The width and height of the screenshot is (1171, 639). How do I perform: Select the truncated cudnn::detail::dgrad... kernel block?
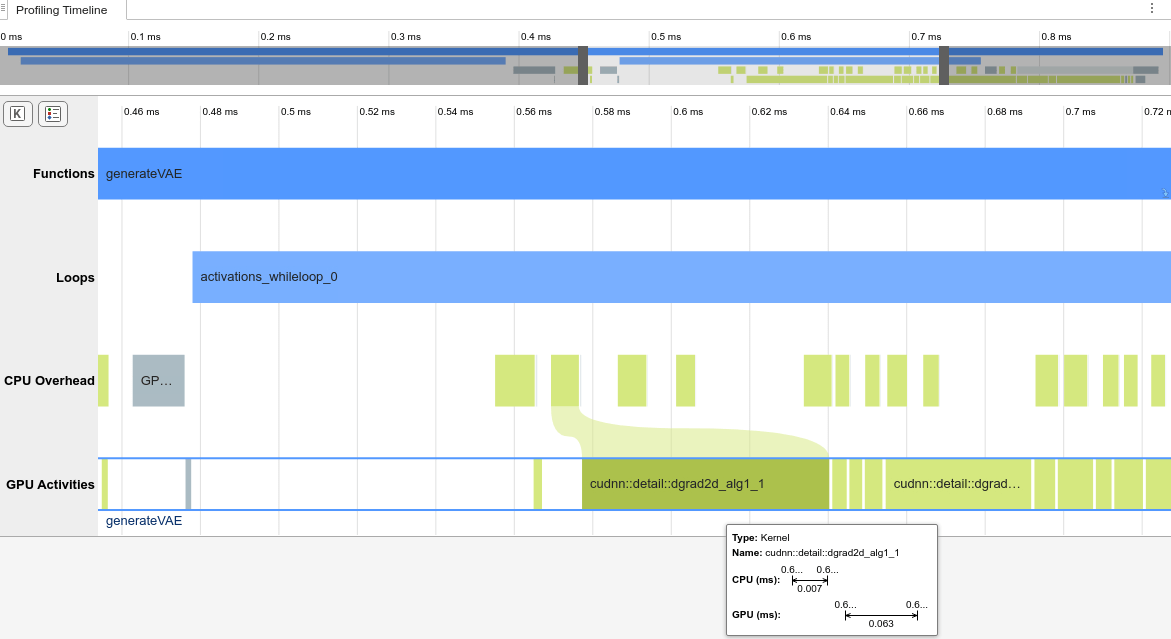958,484
